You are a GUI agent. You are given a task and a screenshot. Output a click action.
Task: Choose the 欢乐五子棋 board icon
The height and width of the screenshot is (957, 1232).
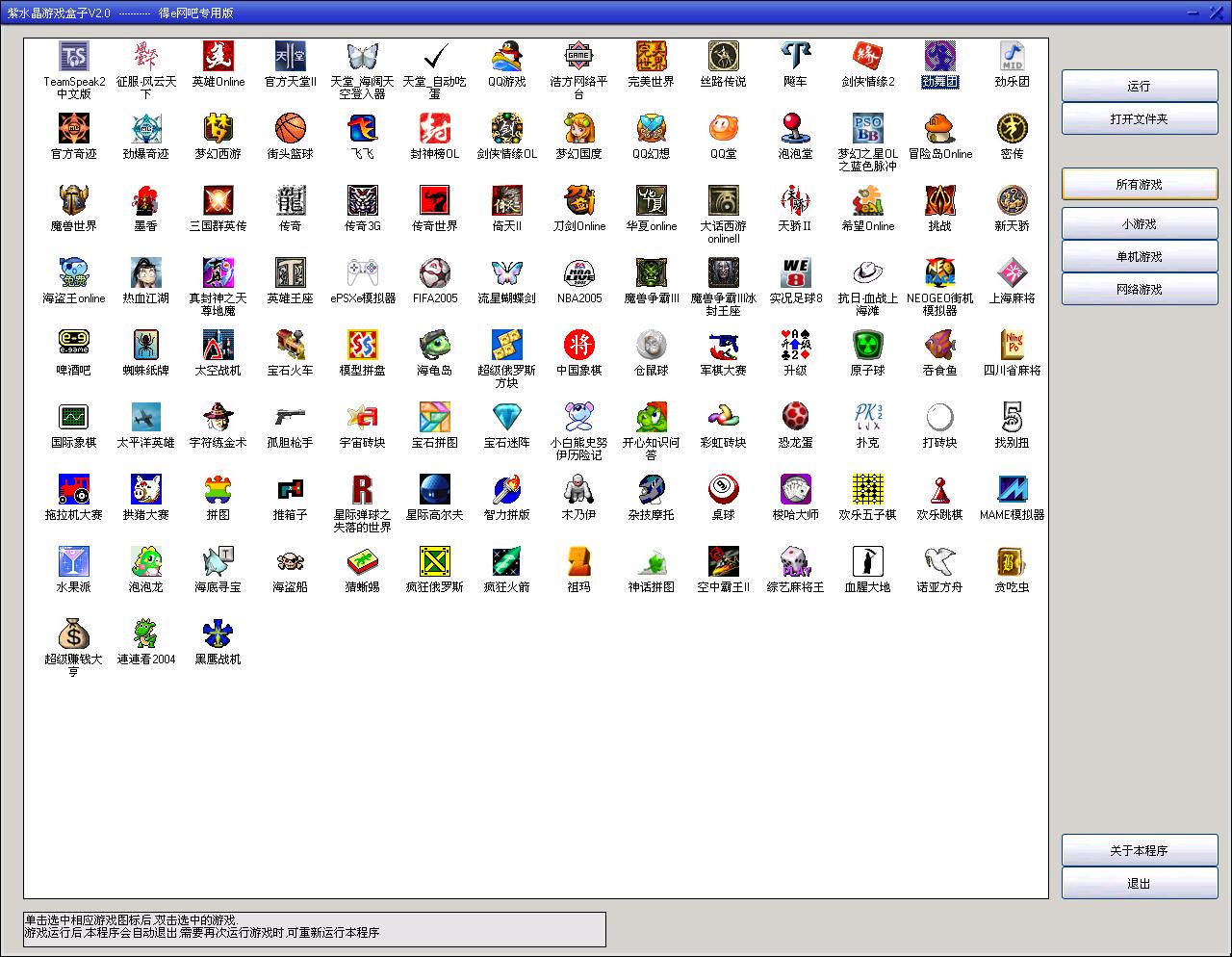(868, 489)
